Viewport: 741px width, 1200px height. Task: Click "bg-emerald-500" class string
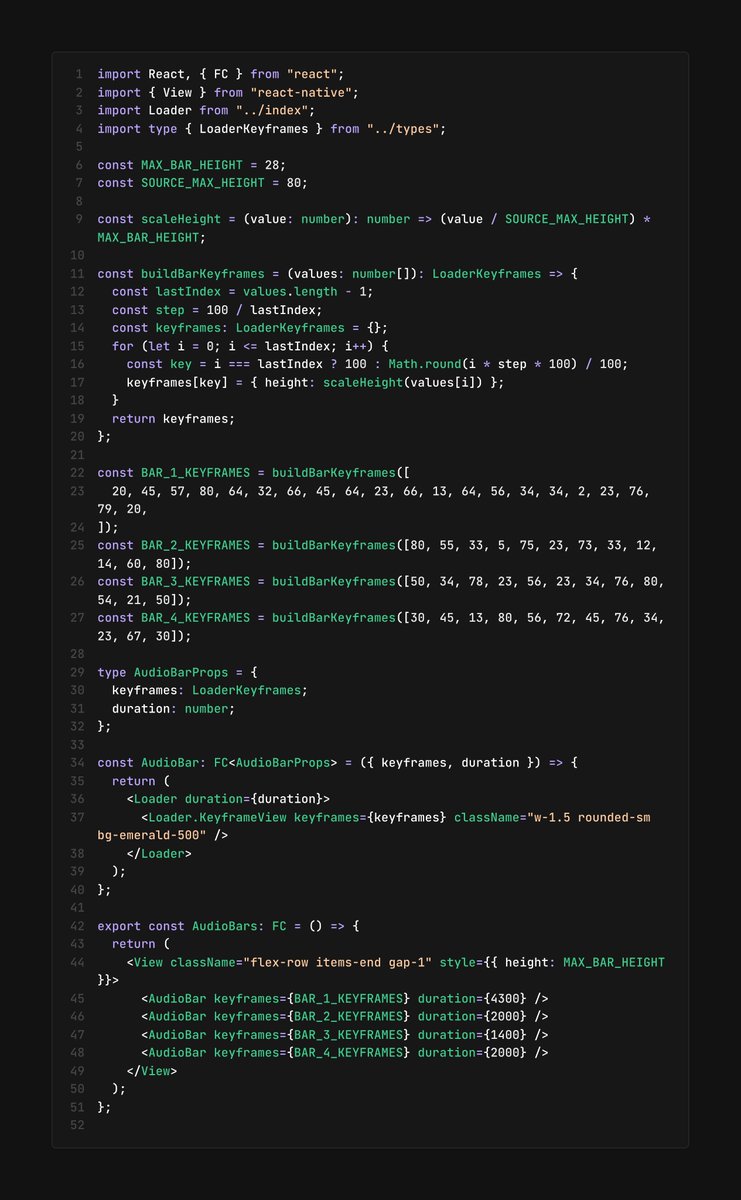coord(149,835)
